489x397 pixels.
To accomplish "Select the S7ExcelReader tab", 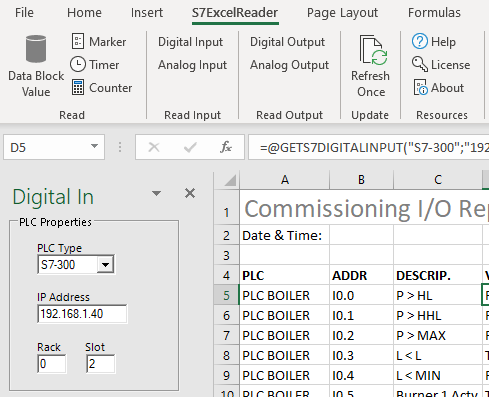I will 235,13.
